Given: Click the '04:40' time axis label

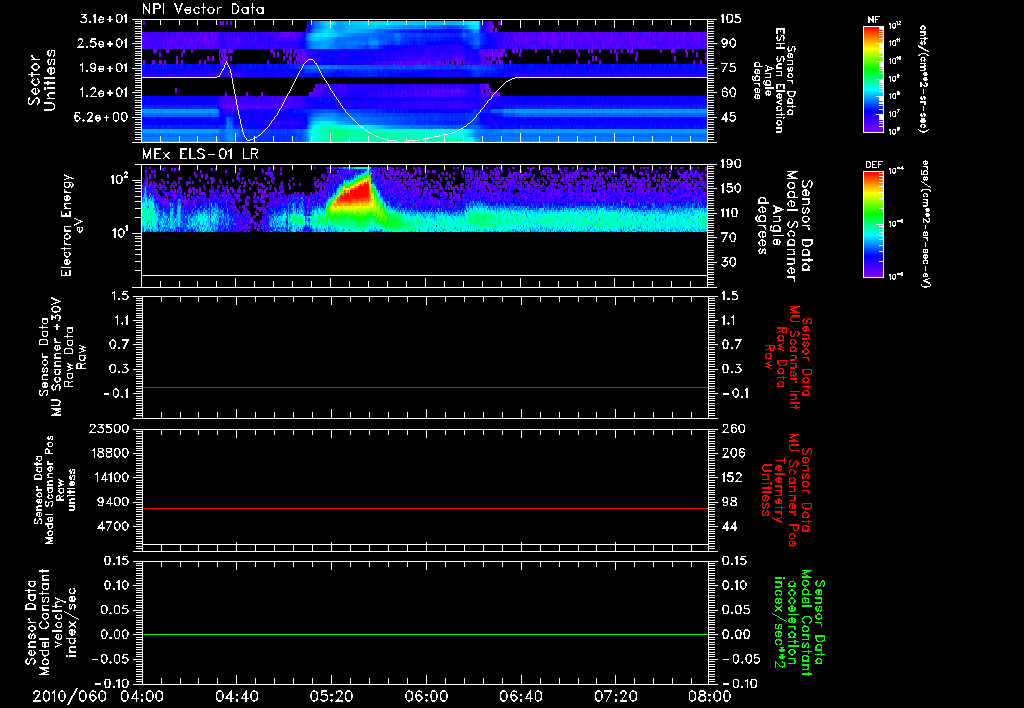Looking at the screenshot, I should pyautogui.click(x=236, y=696).
